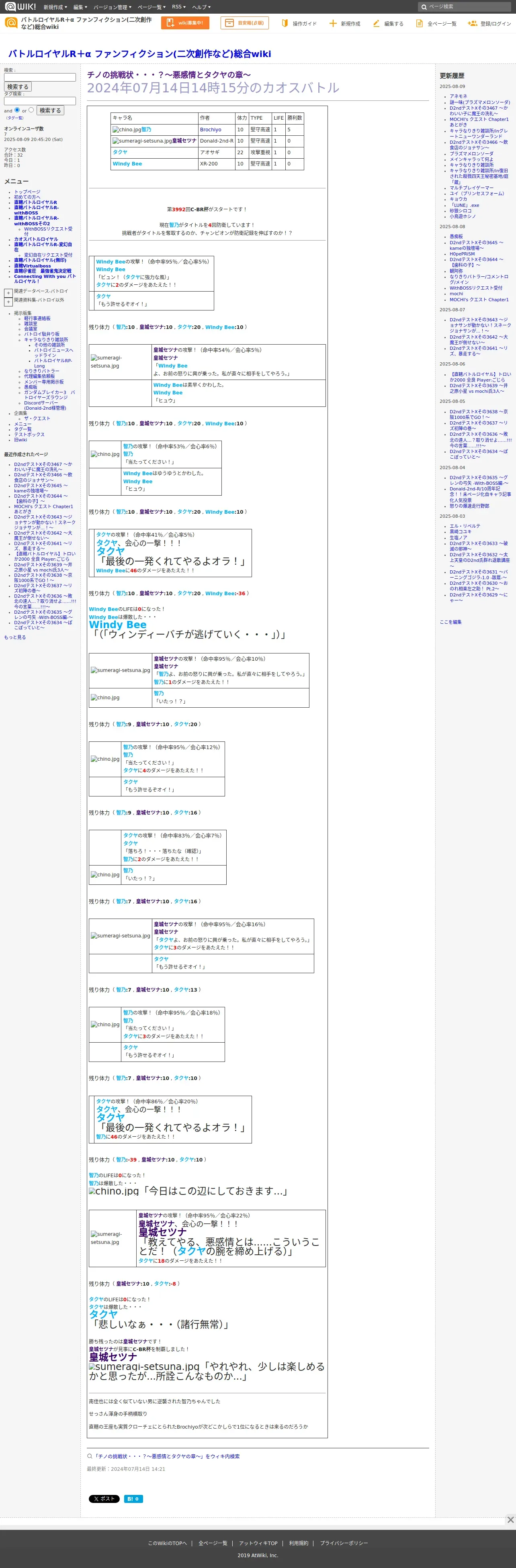This screenshot has width=516, height=1568.
Task: Expand 関連資料集-バトロイ以外 section
Action: 8,301
